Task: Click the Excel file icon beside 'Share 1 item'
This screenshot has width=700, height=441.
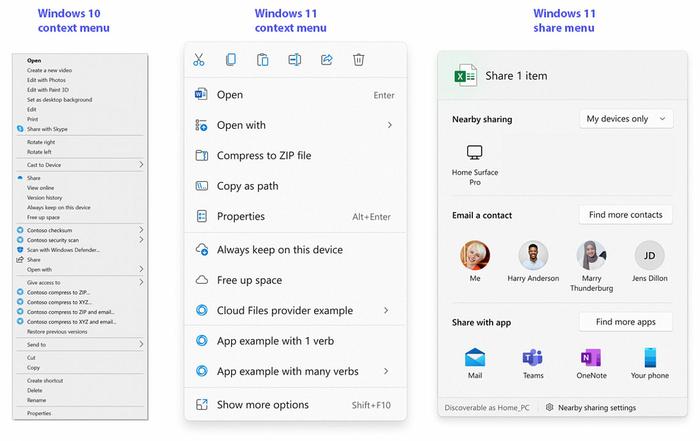Action: pos(465,76)
